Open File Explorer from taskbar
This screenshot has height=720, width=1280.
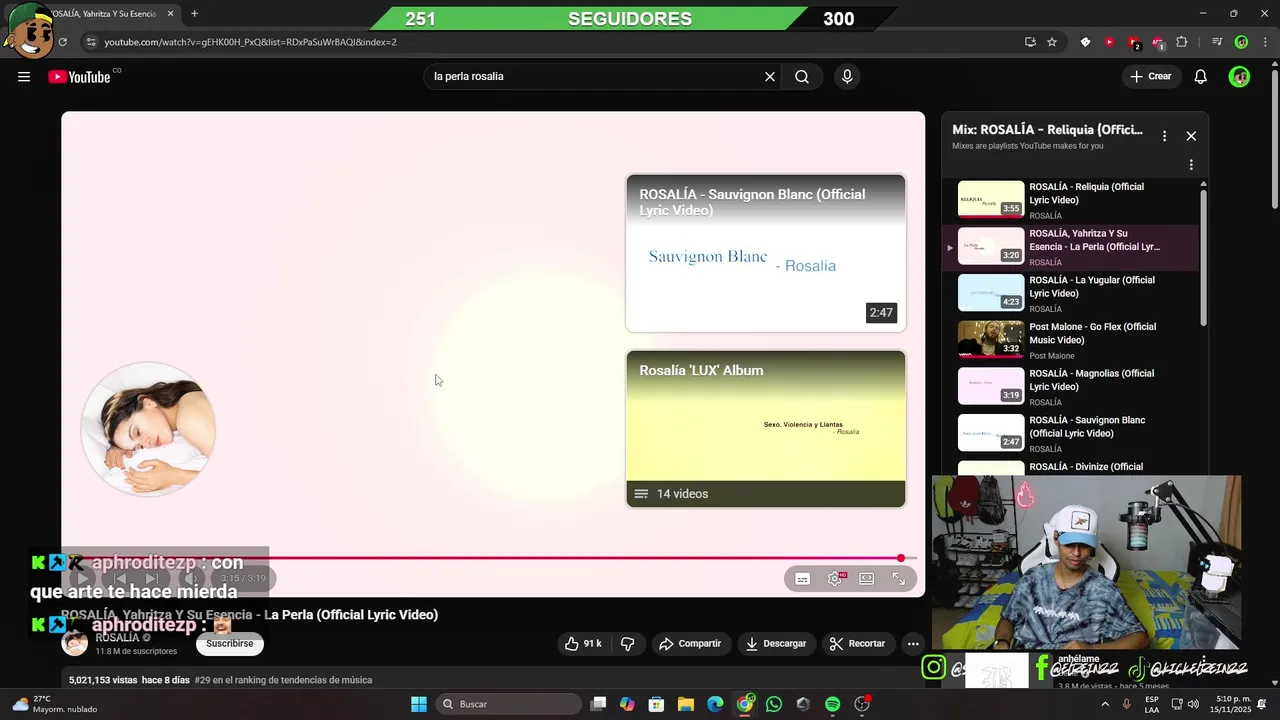tap(686, 704)
